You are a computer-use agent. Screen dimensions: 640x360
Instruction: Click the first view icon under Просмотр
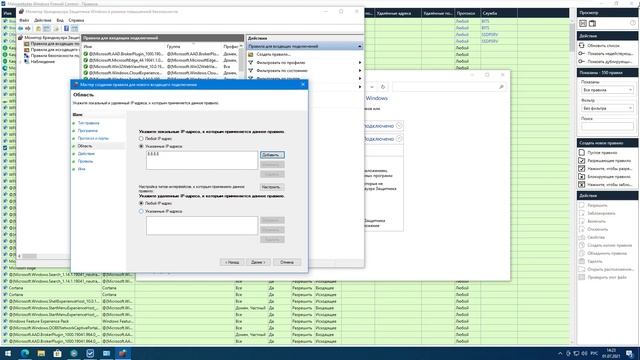[583, 24]
